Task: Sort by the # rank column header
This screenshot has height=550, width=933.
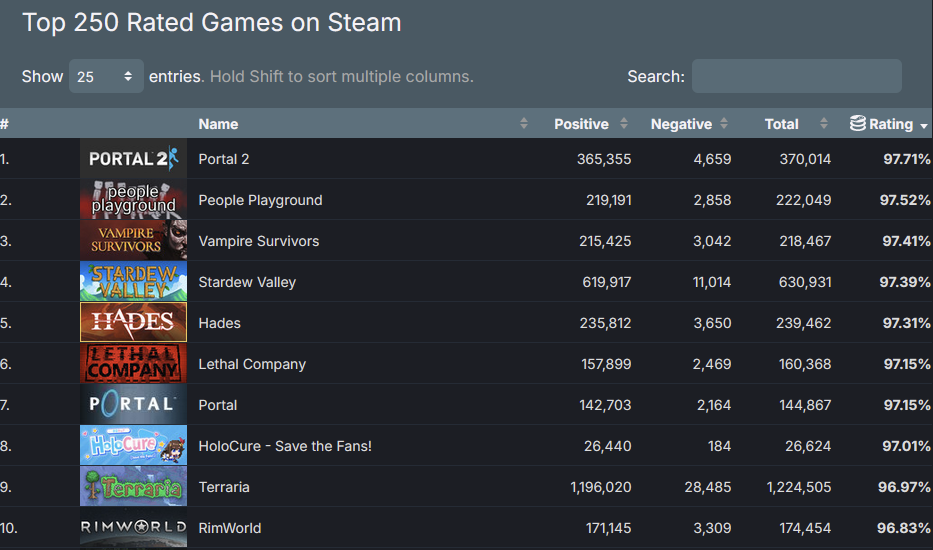Action: 5,124
